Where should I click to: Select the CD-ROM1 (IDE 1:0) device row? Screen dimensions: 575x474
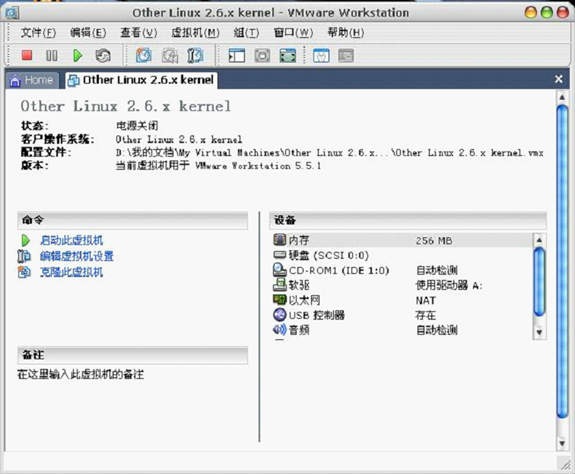point(402,270)
